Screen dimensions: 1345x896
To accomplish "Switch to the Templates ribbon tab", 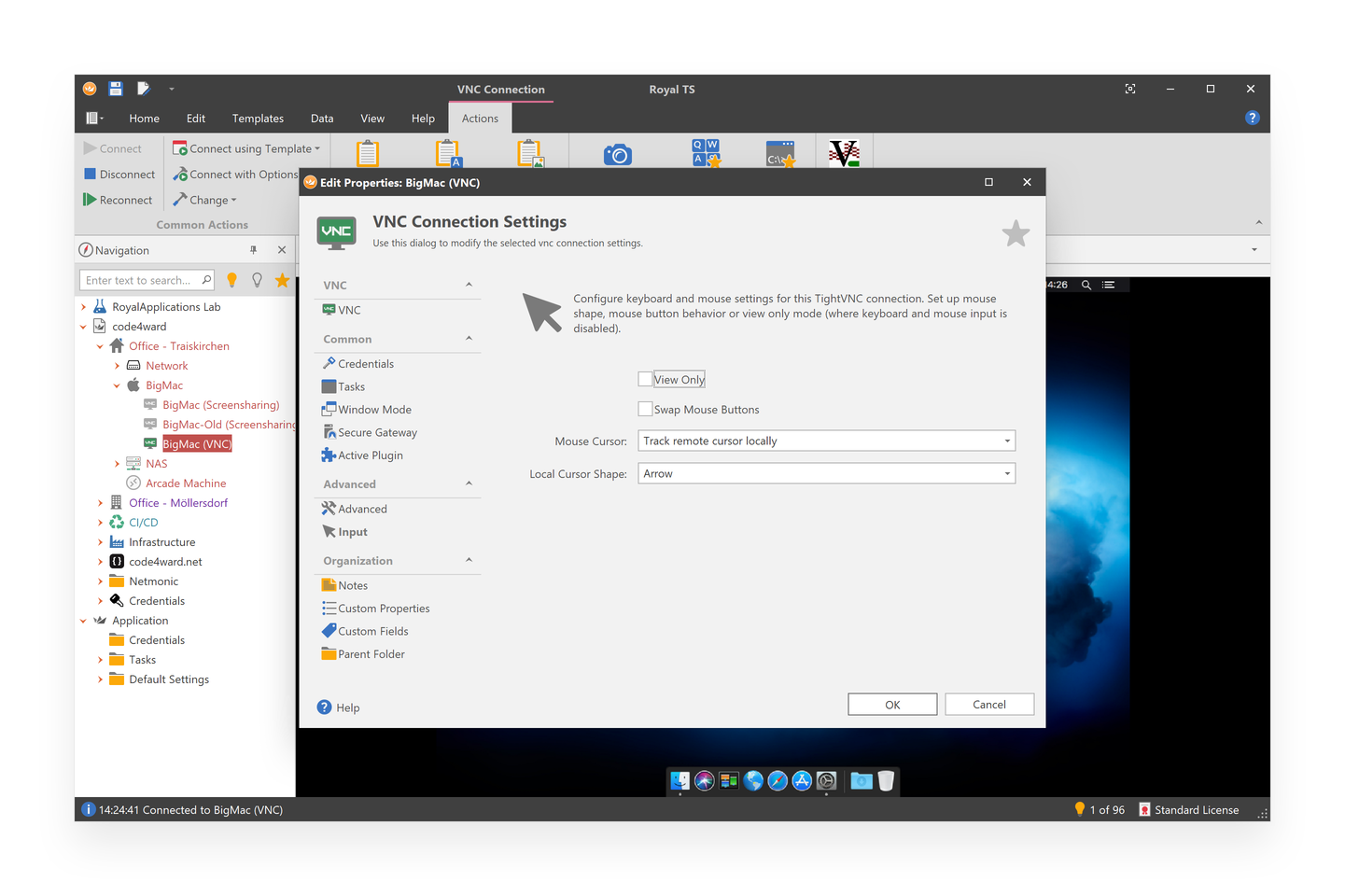I will point(258,118).
